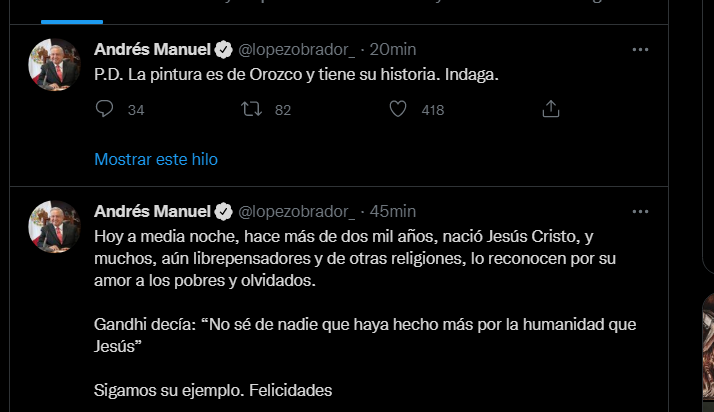
Task: Open Andrés Manuel's name on the 20min tweet
Action: (152, 49)
